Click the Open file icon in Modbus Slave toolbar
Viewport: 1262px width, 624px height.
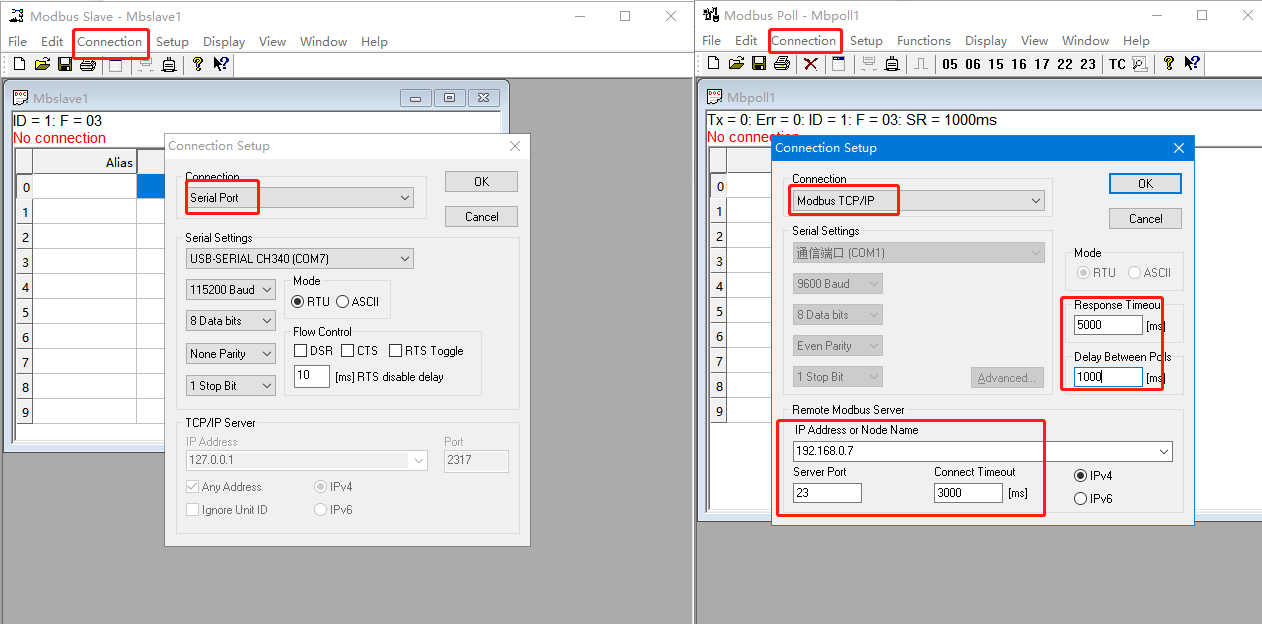41,65
